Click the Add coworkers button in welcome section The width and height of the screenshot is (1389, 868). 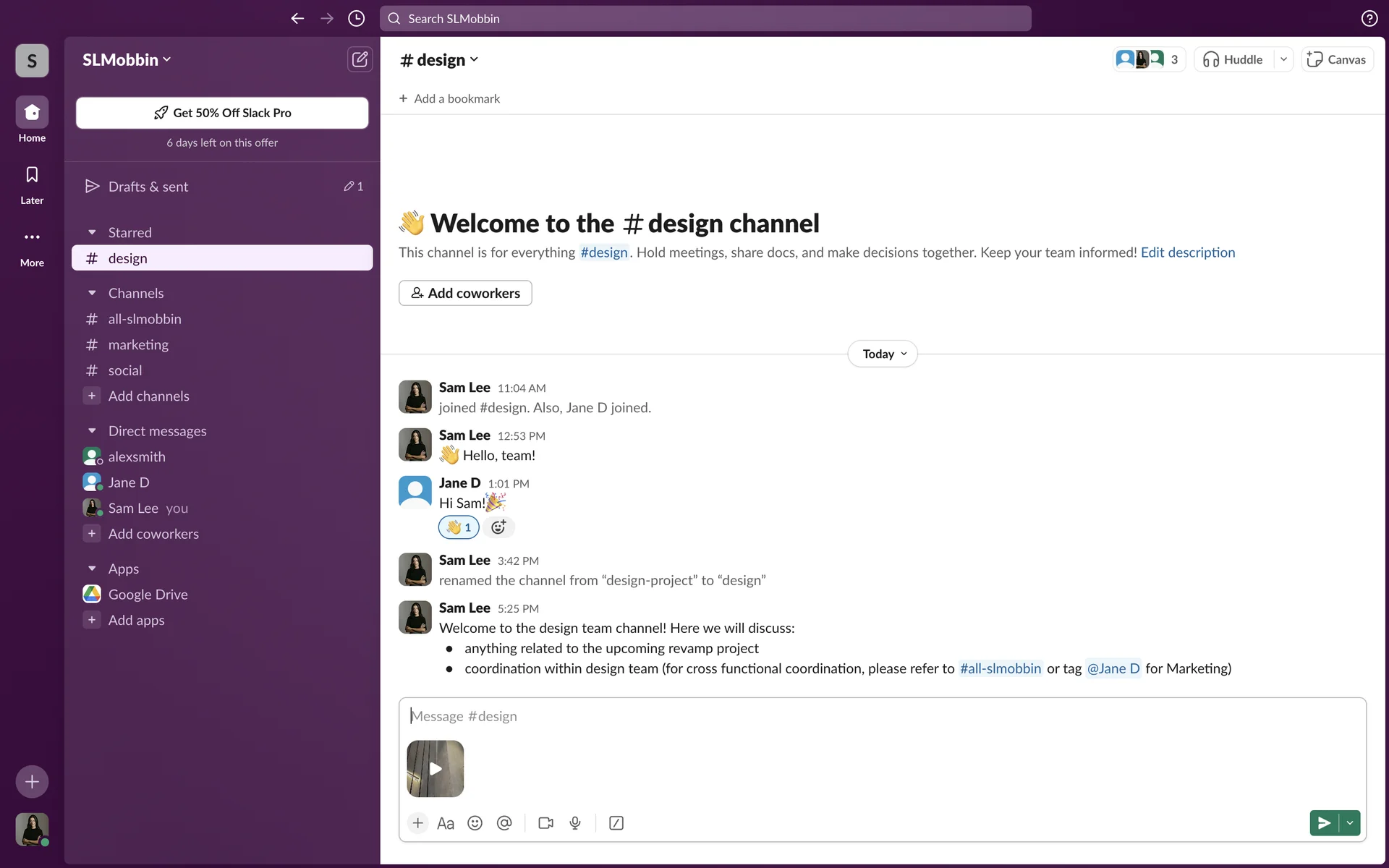(465, 293)
